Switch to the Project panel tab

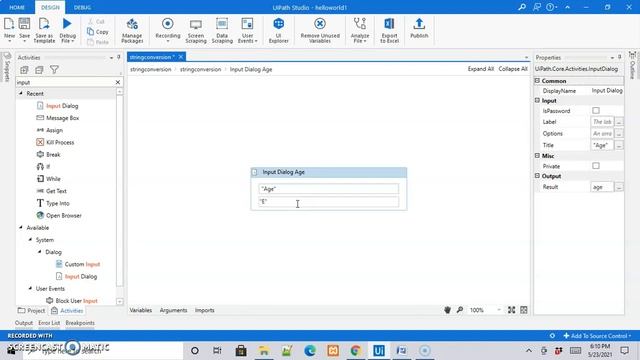(31, 311)
